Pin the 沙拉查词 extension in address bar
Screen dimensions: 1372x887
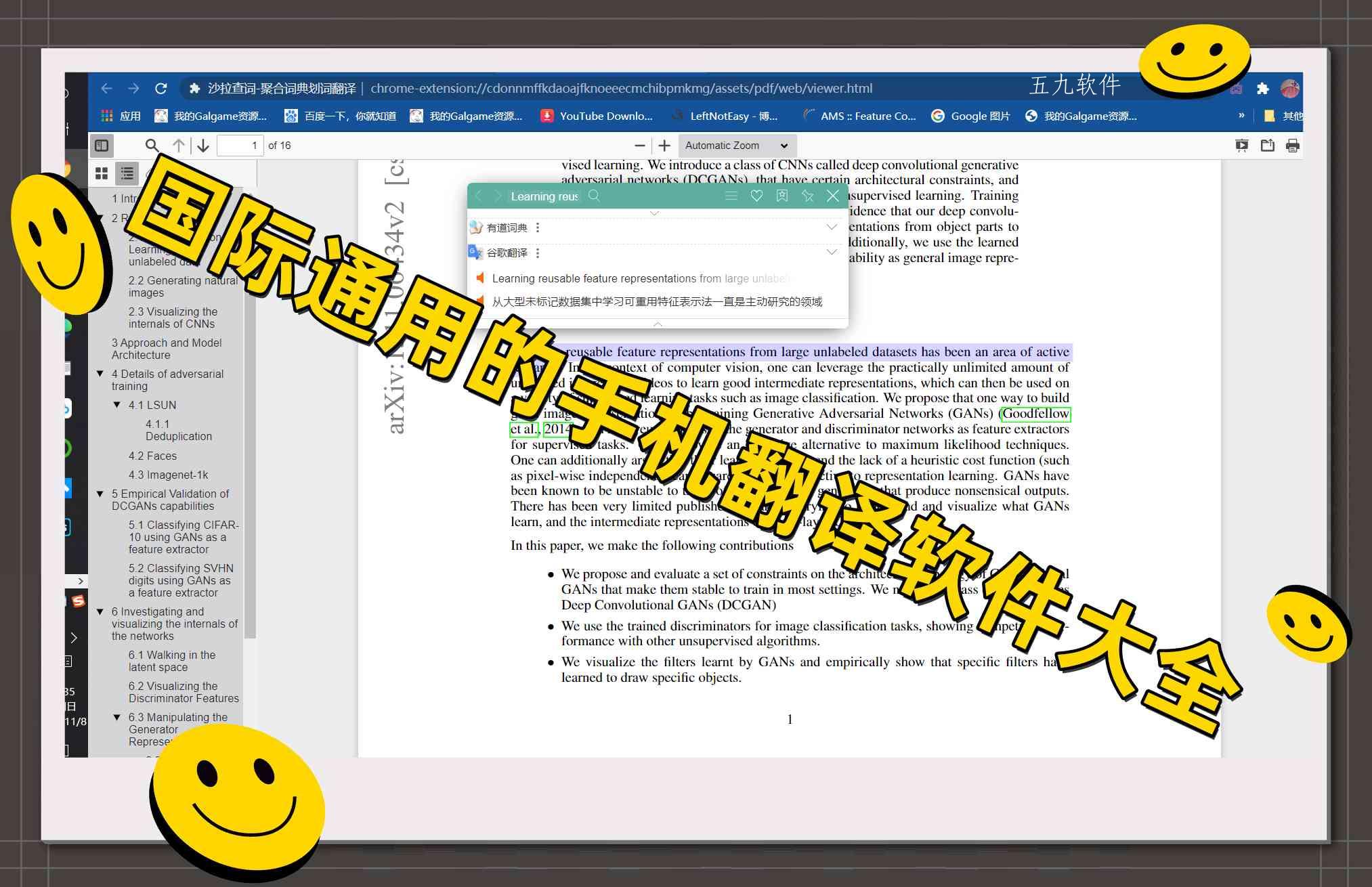coord(194,88)
